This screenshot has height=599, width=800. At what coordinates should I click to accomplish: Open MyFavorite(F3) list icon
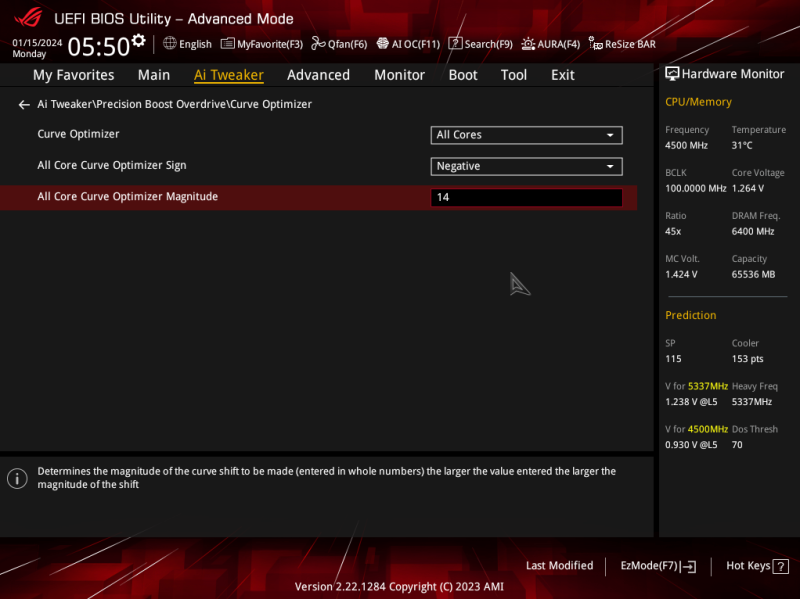click(x=228, y=44)
